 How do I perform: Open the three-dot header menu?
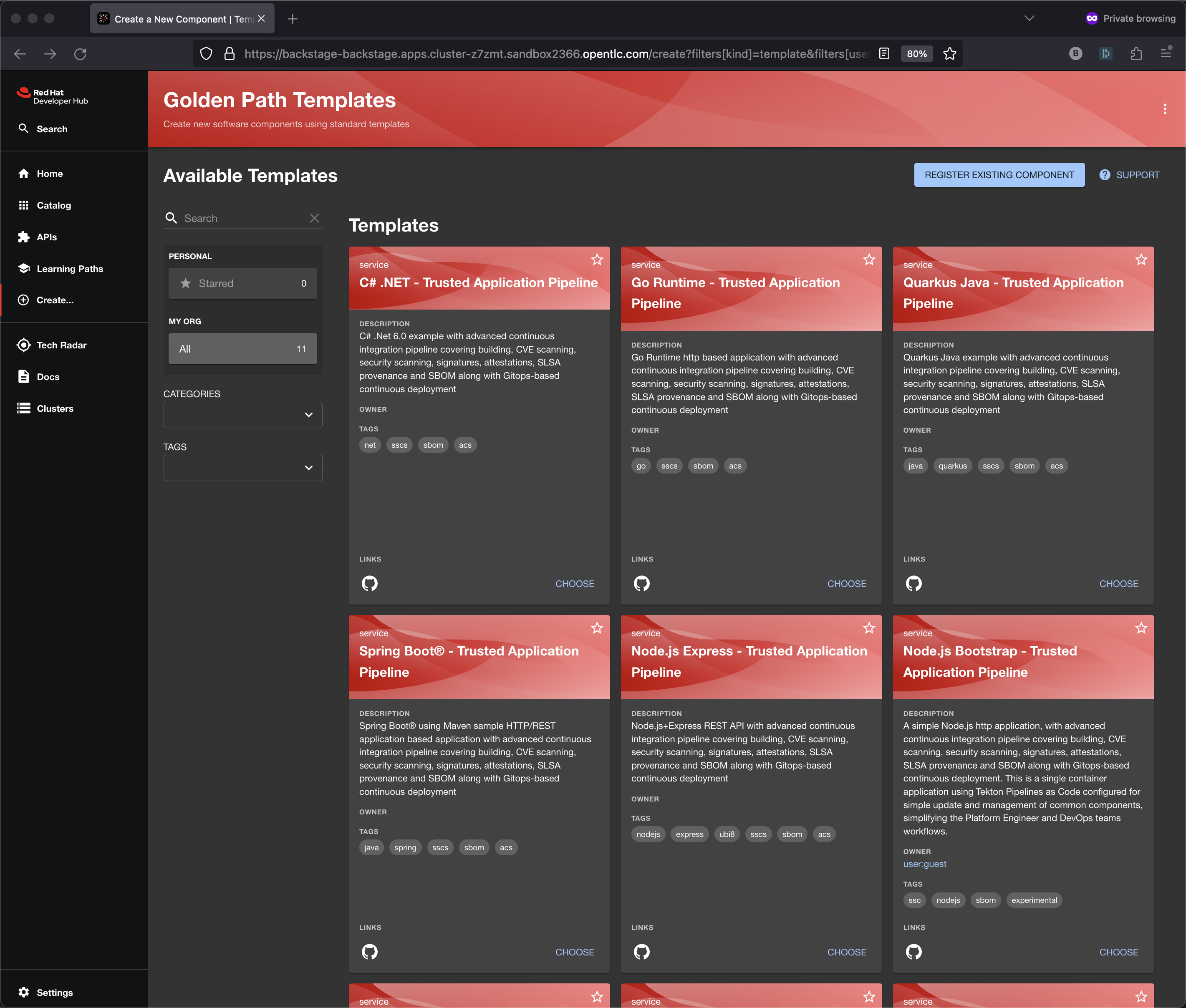pos(1164,109)
